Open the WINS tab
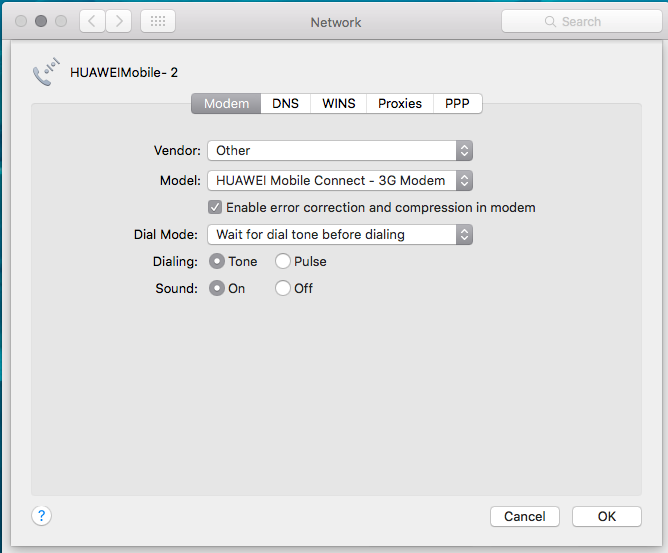 [339, 104]
